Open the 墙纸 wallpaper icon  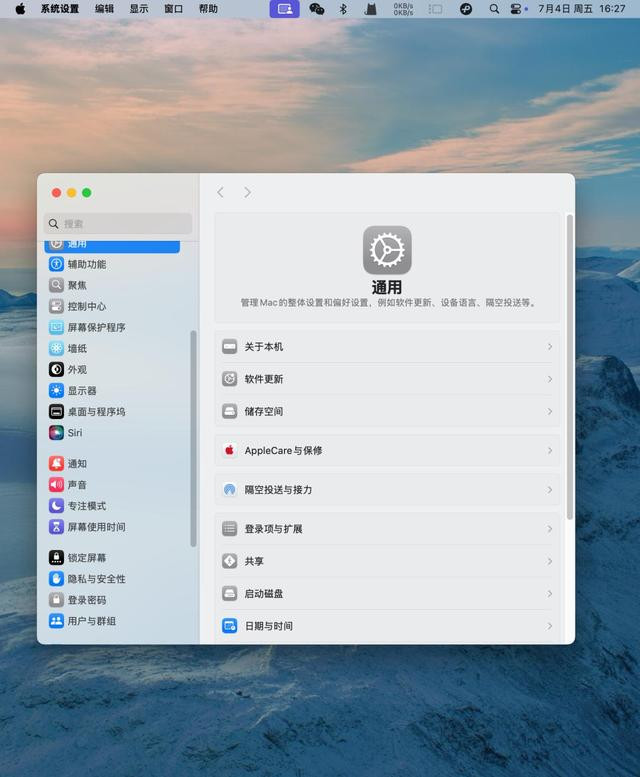pyautogui.click(x=56, y=348)
